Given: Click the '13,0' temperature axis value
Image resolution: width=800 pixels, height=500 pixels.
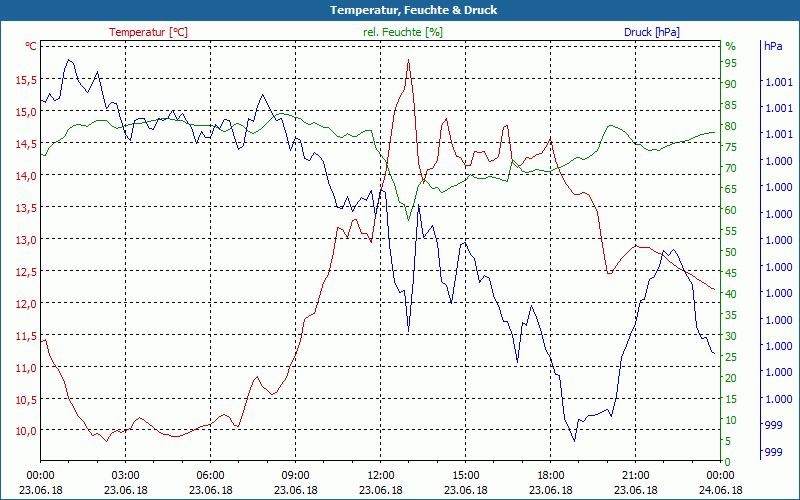Looking at the screenshot, I should click(27, 240).
